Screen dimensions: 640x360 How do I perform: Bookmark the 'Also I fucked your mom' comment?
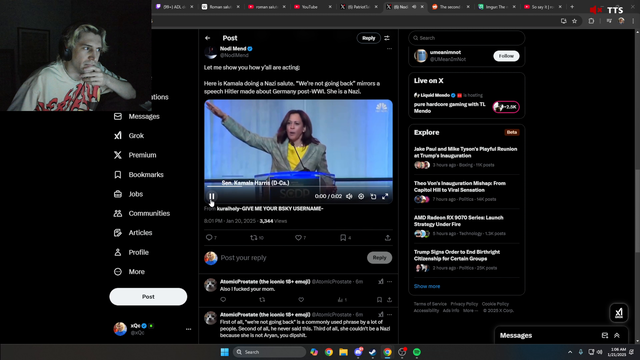[379, 300]
